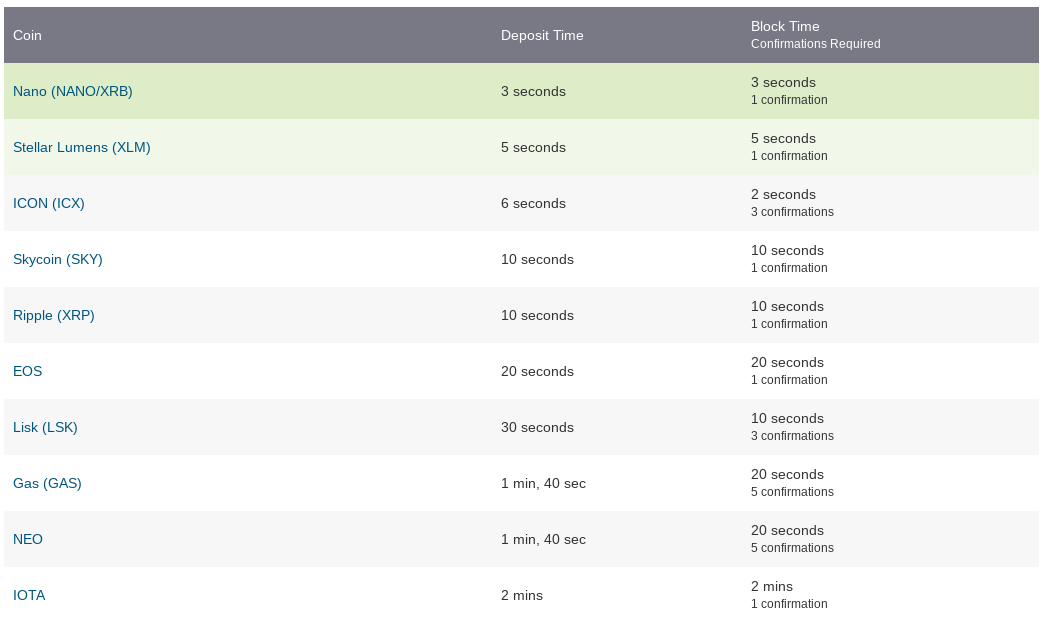Select "5 confirmations" in the Gas row
This screenshot has width=1043, height=623.
click(x=792, y=491)
